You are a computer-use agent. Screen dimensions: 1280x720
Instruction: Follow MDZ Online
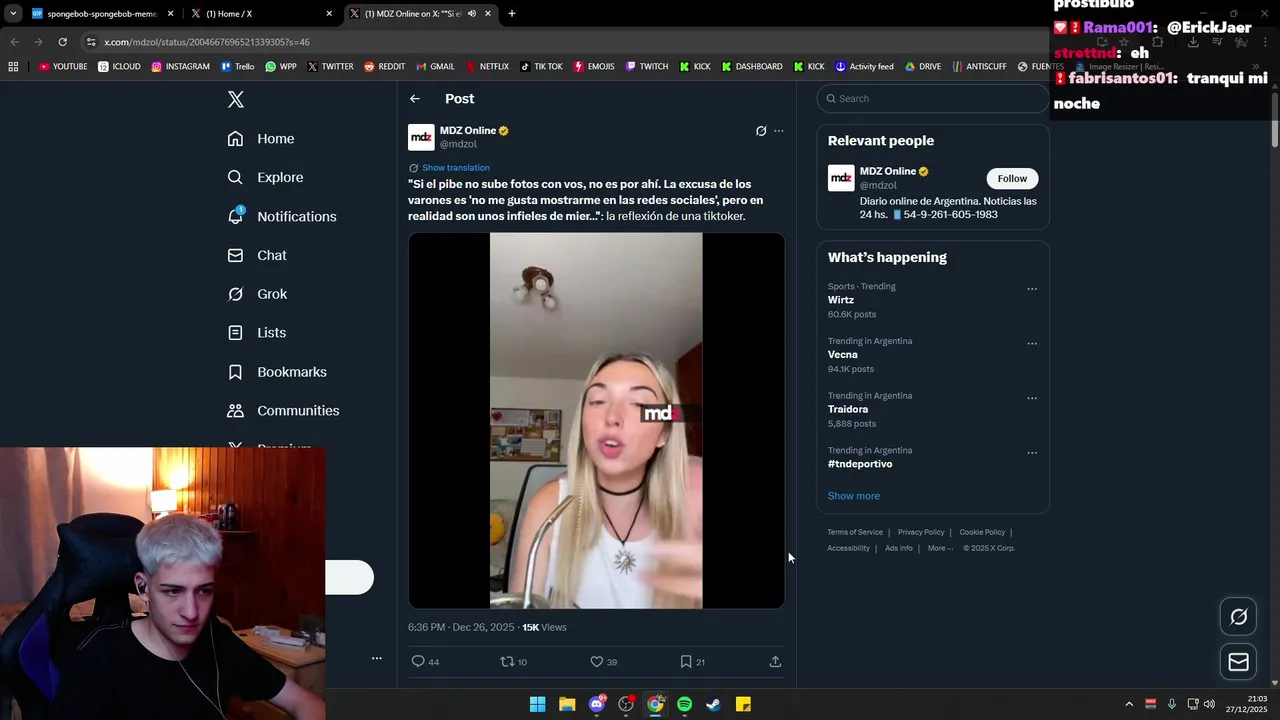[1012, 178]
